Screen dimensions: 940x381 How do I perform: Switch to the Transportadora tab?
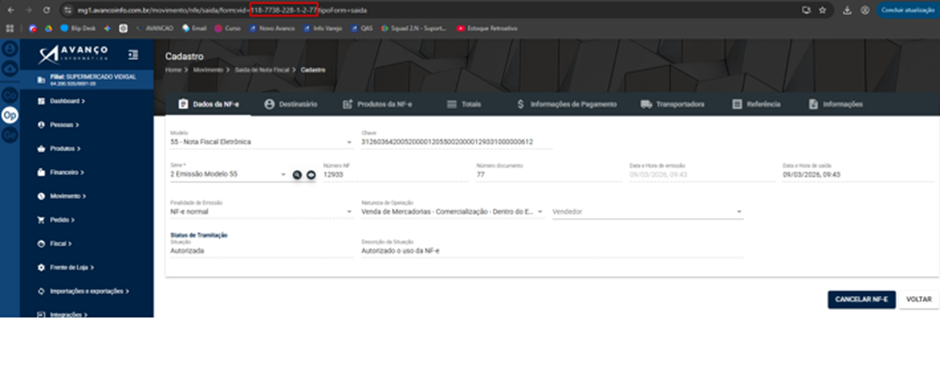pos(673,104)
